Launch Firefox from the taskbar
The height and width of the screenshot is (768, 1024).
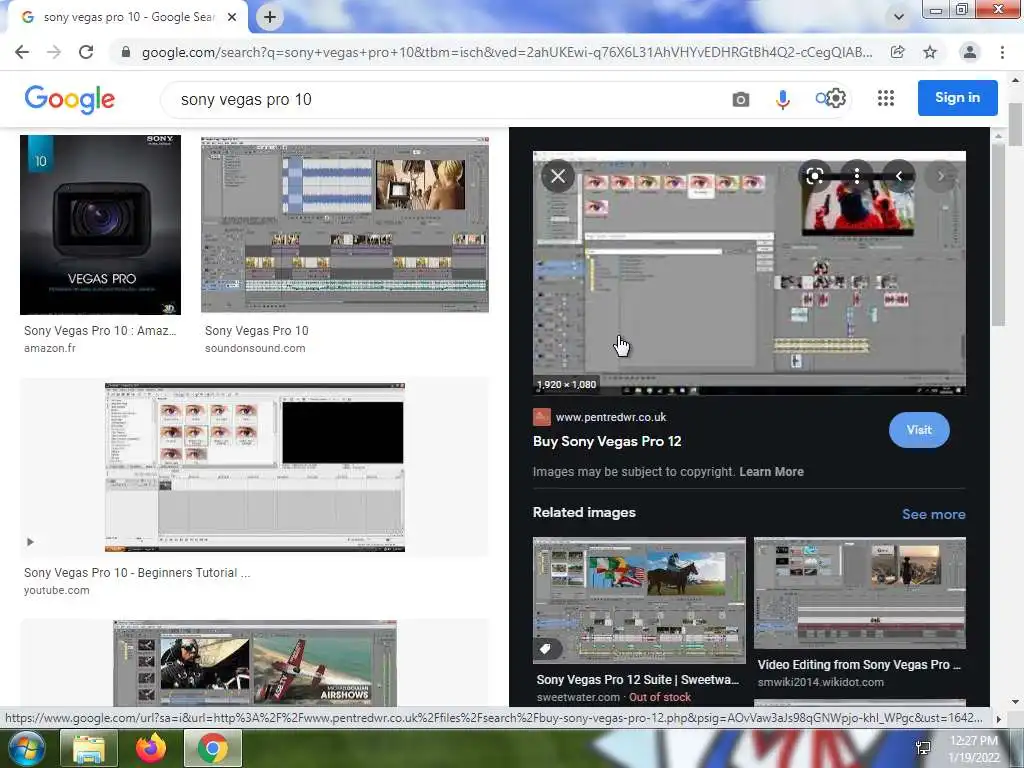pyautogui.click(x=151, y=748)
